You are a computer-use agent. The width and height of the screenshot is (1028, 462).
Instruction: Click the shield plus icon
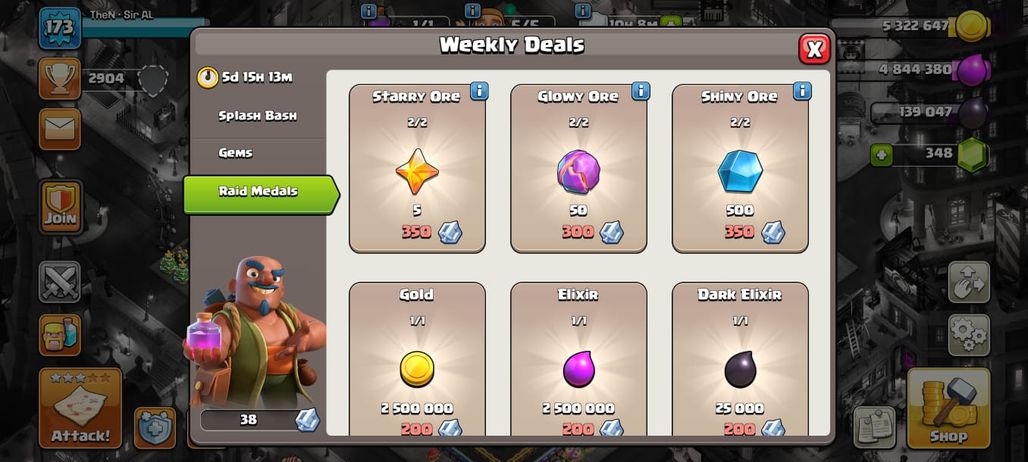155,428
